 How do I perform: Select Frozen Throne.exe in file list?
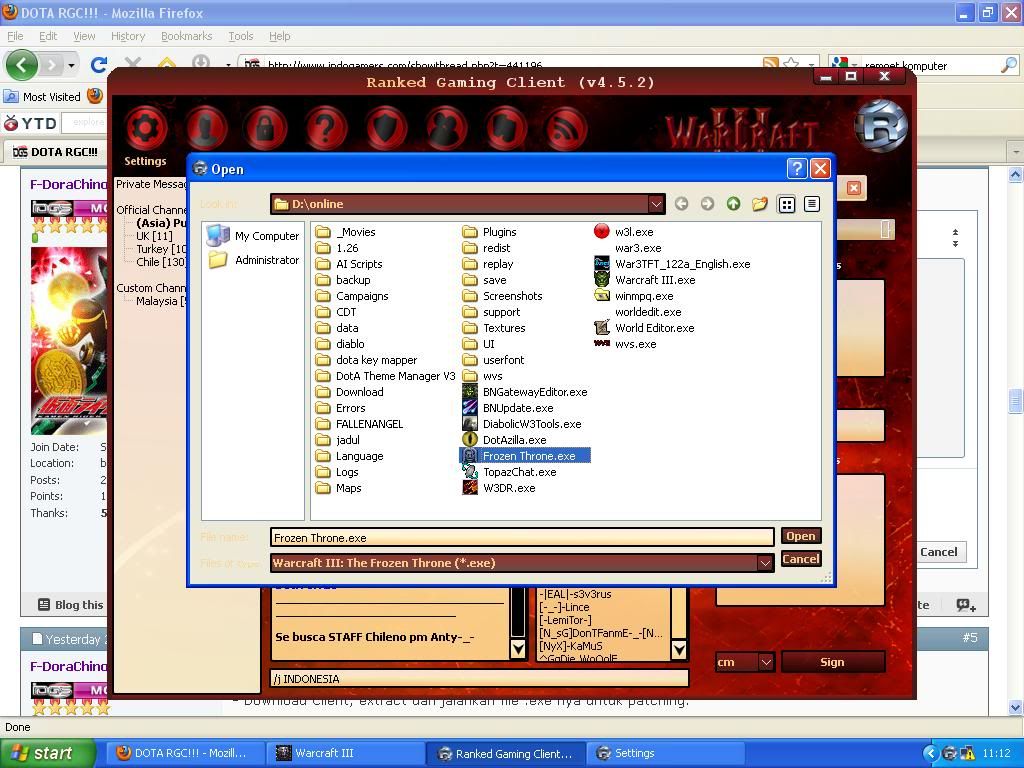click(526, 456)
